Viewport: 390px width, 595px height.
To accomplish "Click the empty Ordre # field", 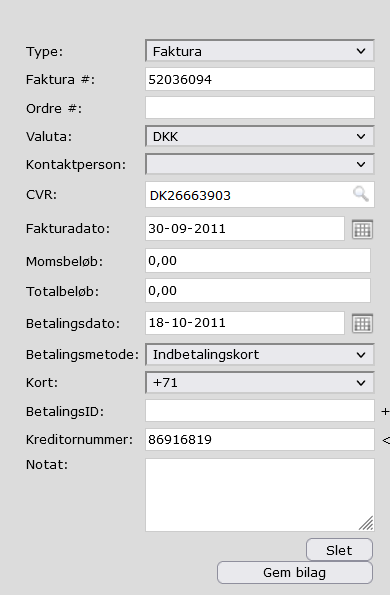I will point(260,107).
